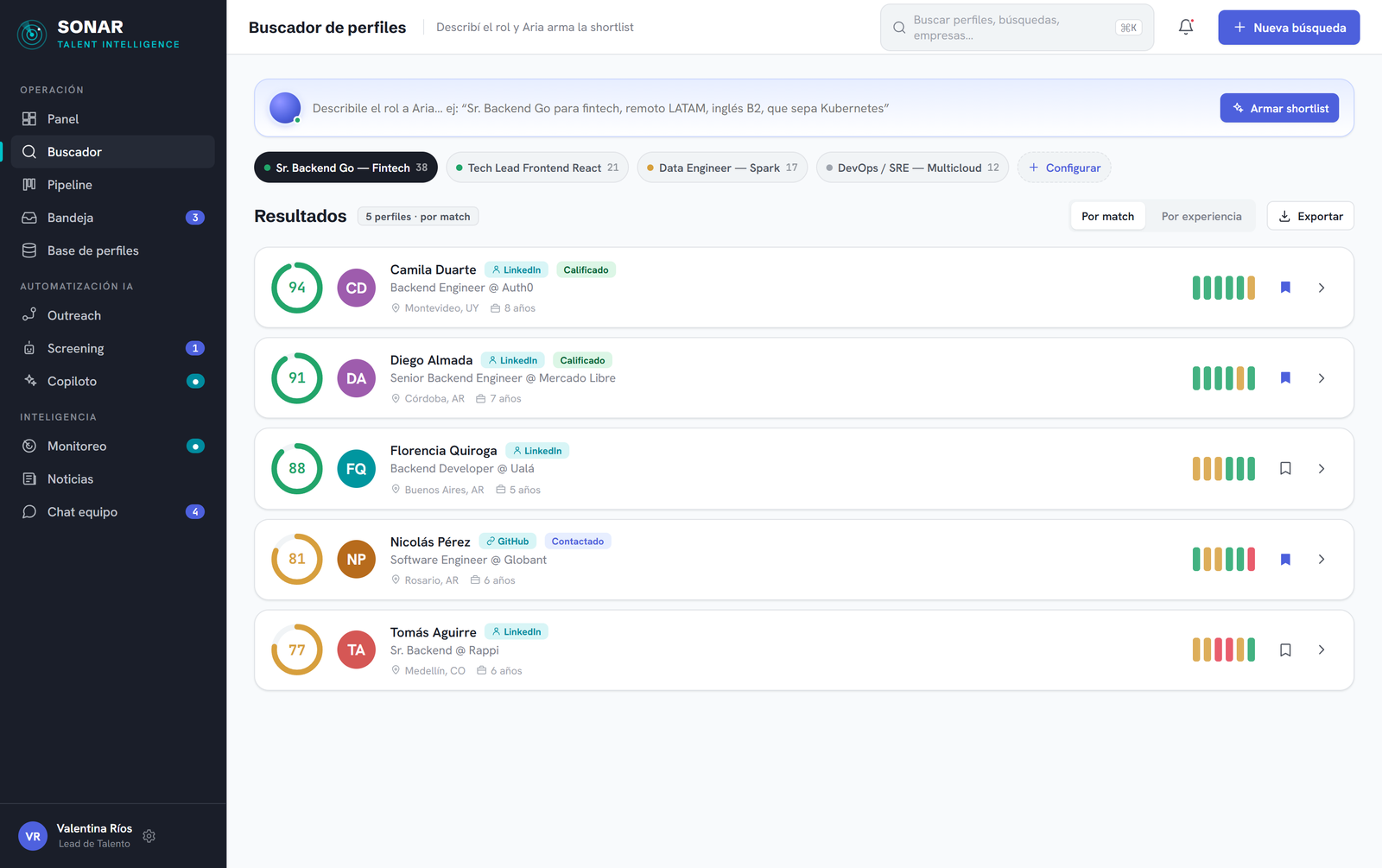1382x868 pixels.
Task: Click Nicolás Pérez's 81 match score ring
Action: click(297, 560)
